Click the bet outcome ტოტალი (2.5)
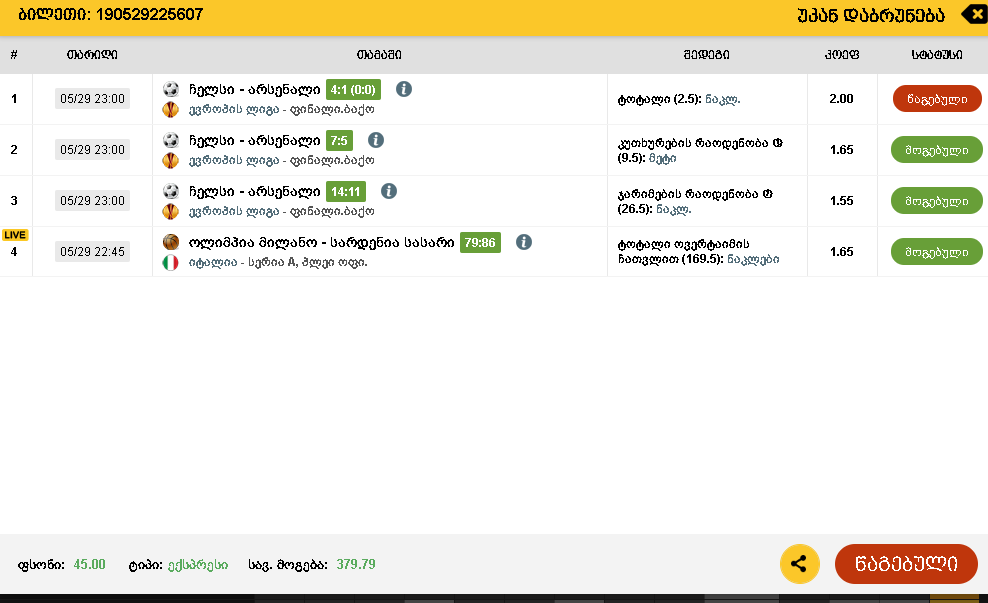This screenshot has width=988, height=603. (x=679, y=100)
